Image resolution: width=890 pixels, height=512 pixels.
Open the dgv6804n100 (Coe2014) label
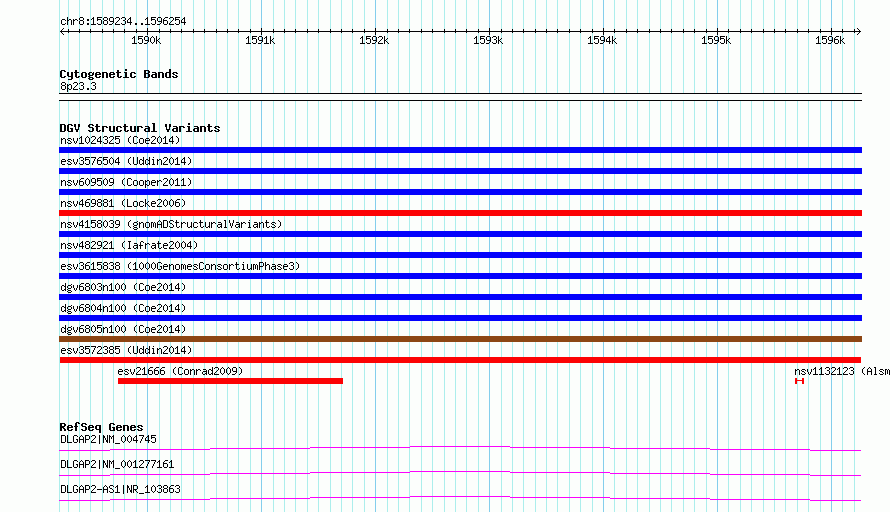pos(123,308)
